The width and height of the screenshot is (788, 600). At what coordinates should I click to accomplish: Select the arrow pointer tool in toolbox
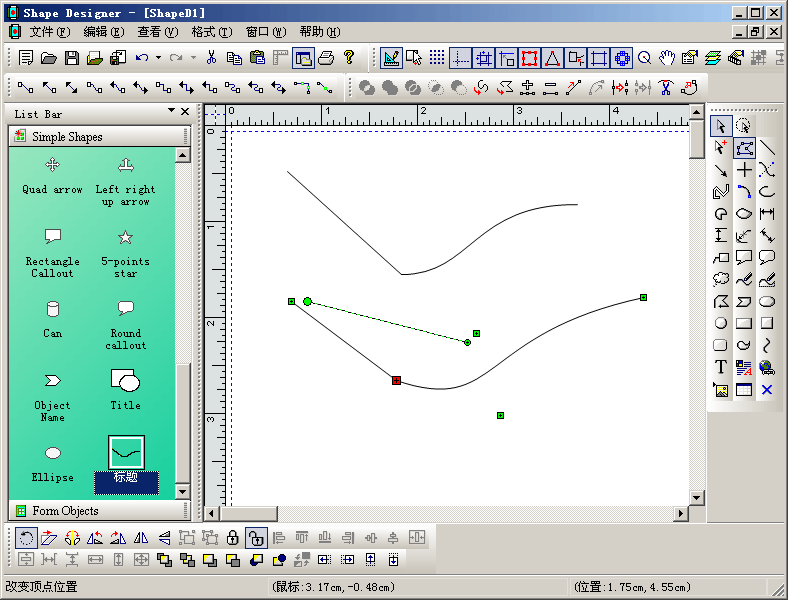(721, 126)
